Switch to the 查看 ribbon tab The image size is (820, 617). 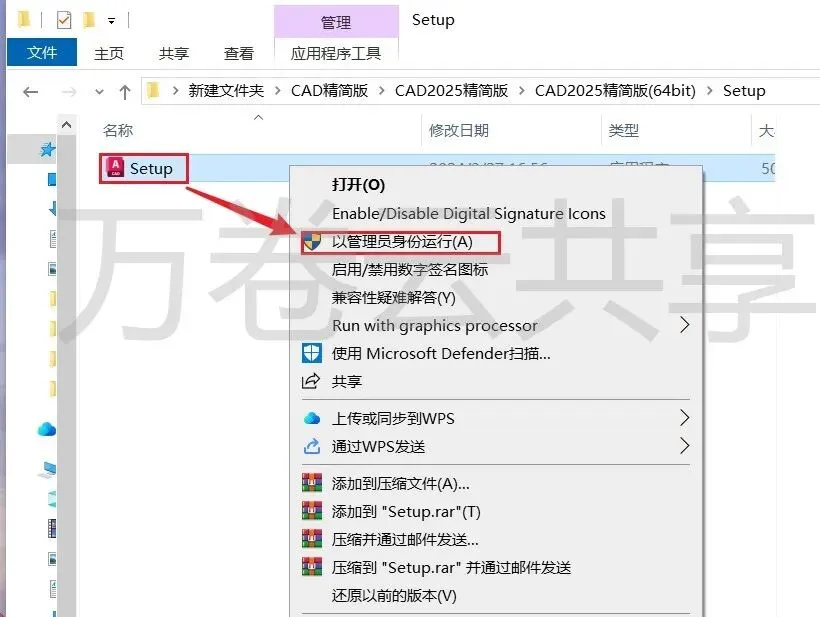[238, 53]
